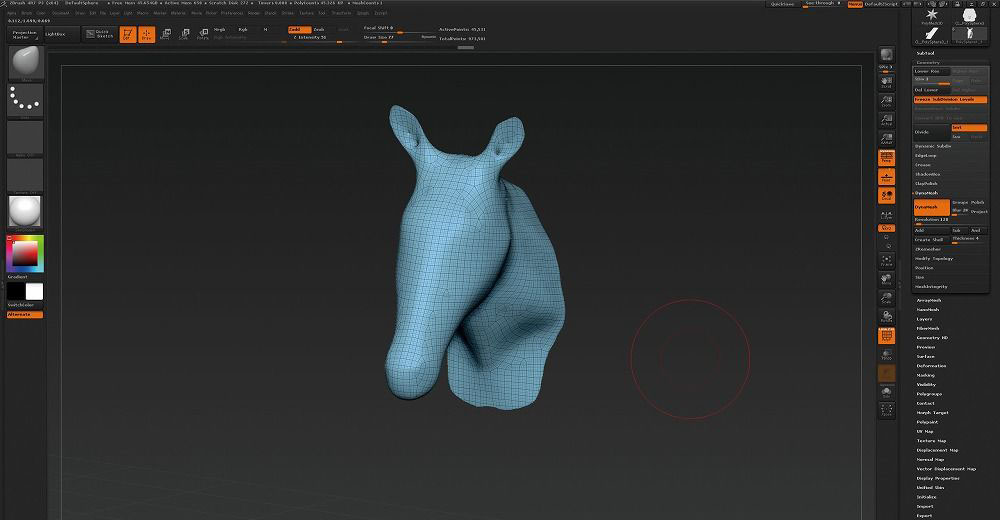Viewport: 1000px width, 520px height.
Task: Open the Dots stroke type selector
Action: coord(26,101)
